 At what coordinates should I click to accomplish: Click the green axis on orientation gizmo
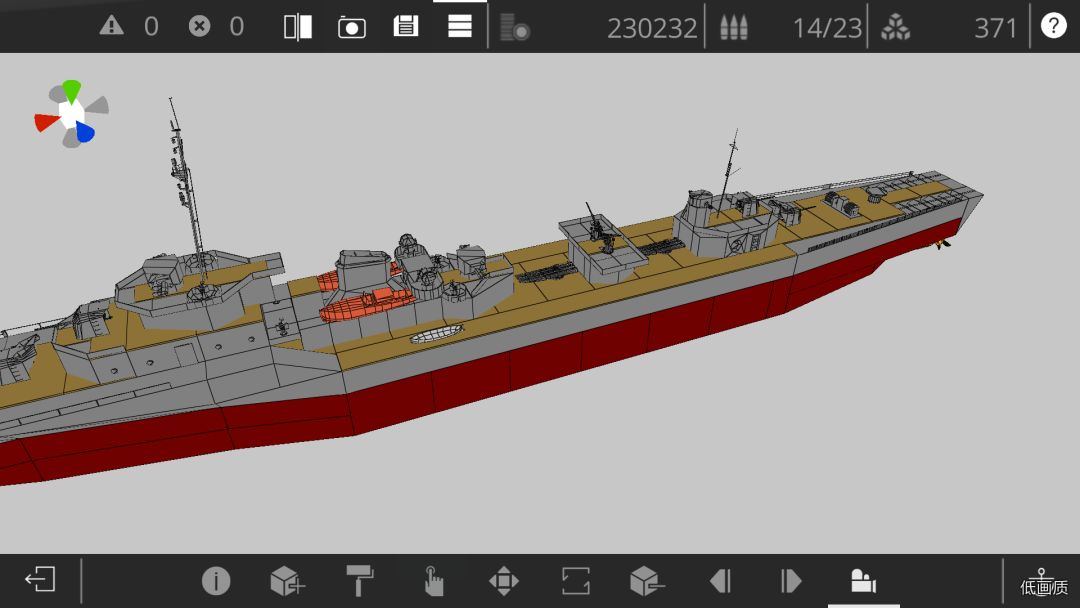(72, 91)
